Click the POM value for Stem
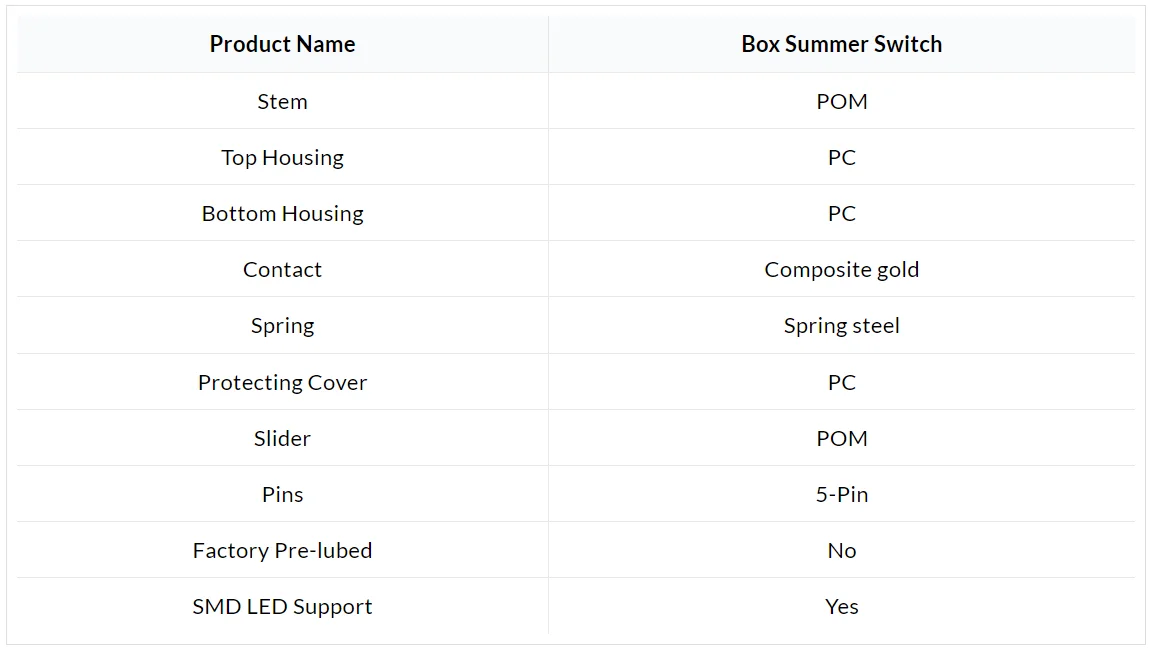Viewport: 1152px width, 652px height. 841,101
